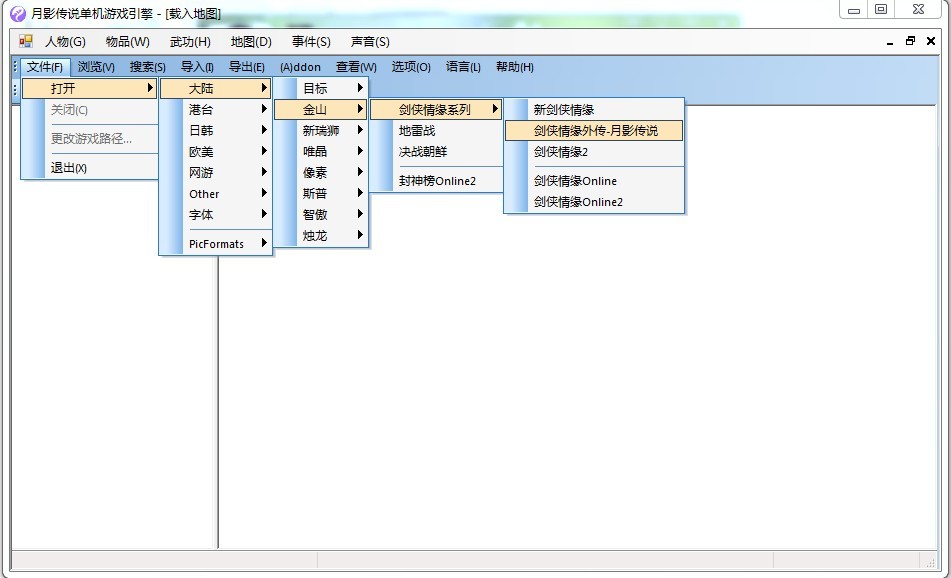Click the app icon left of 人物(G)
The height and width of the screenshot is (578, 951).
point(25,41)
